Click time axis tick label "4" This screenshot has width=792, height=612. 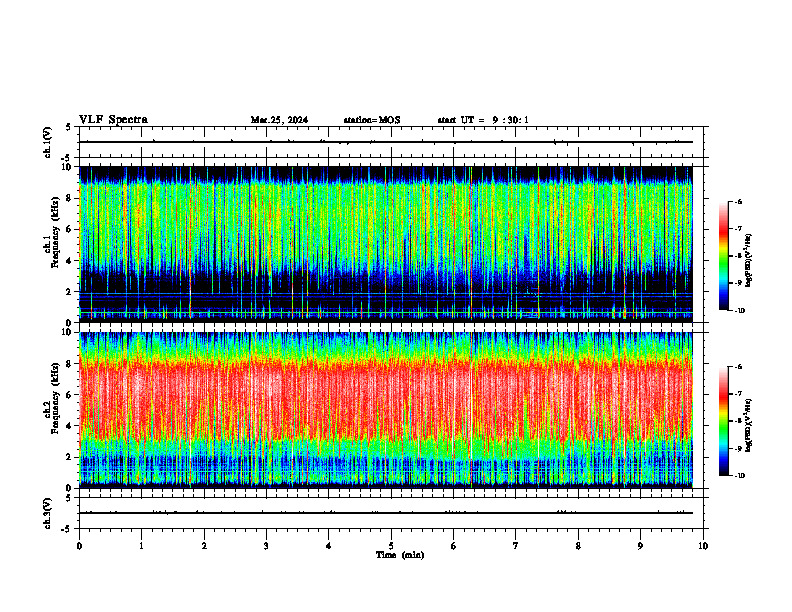[329, 546]
